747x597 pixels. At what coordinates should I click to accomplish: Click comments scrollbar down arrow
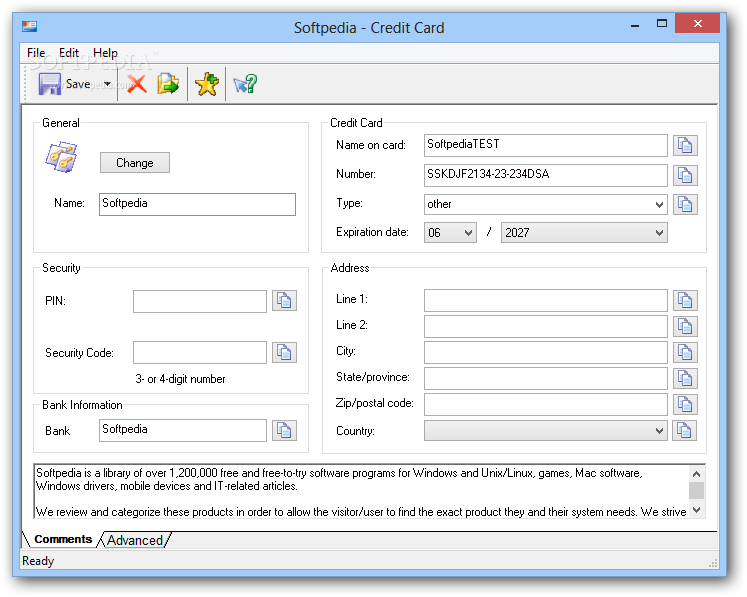click(x=697, y=510)
